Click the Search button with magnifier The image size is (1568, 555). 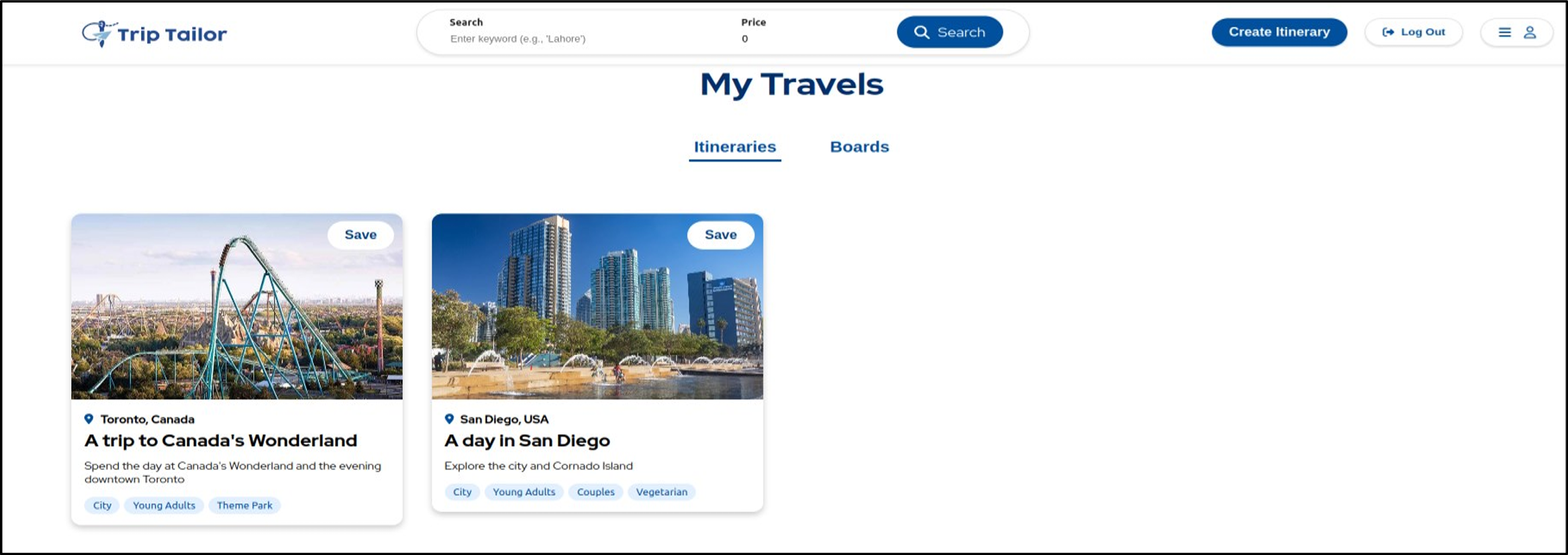950,32
